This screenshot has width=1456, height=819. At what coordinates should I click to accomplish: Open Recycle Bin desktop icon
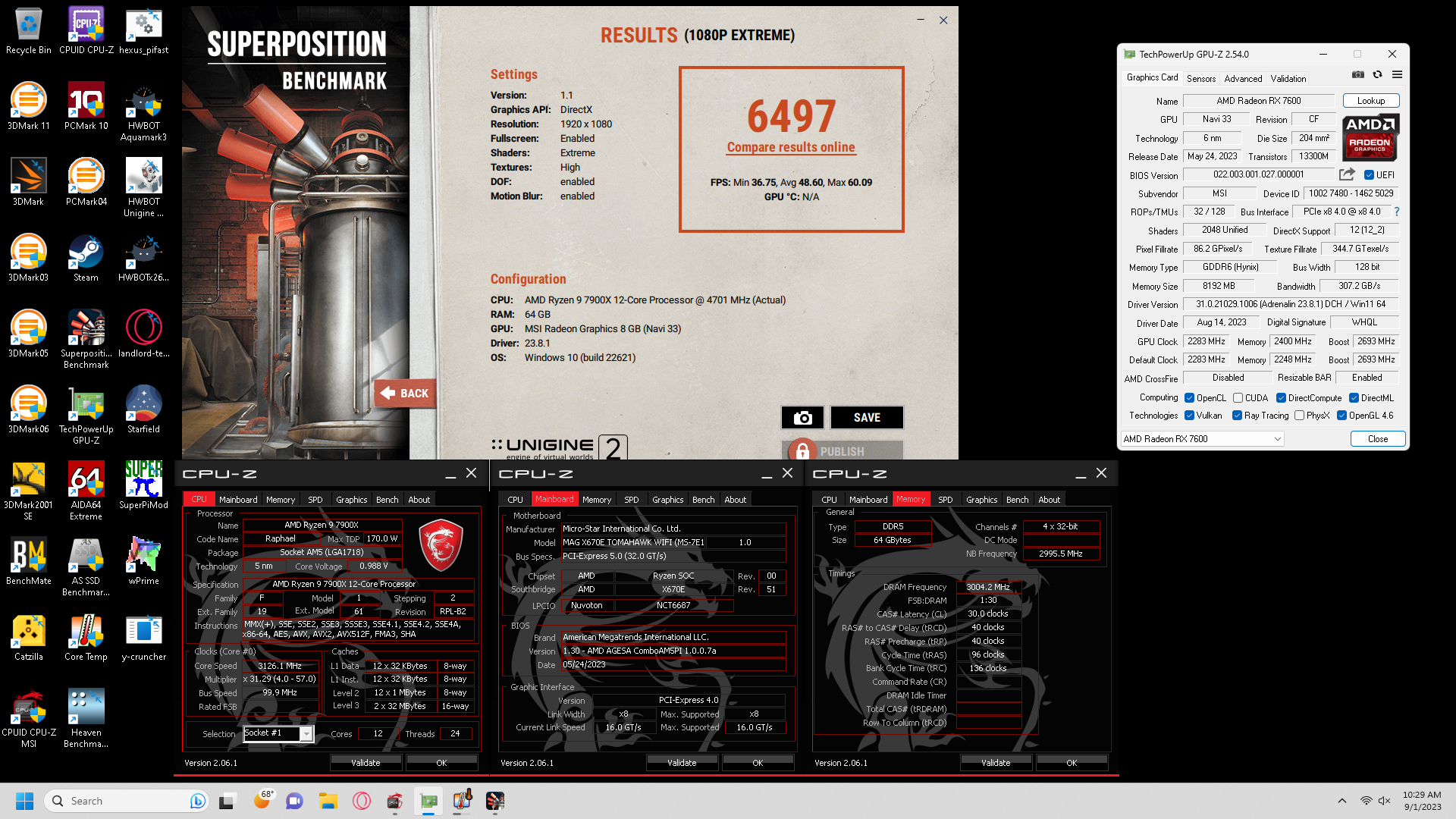[x=28, y=32]
